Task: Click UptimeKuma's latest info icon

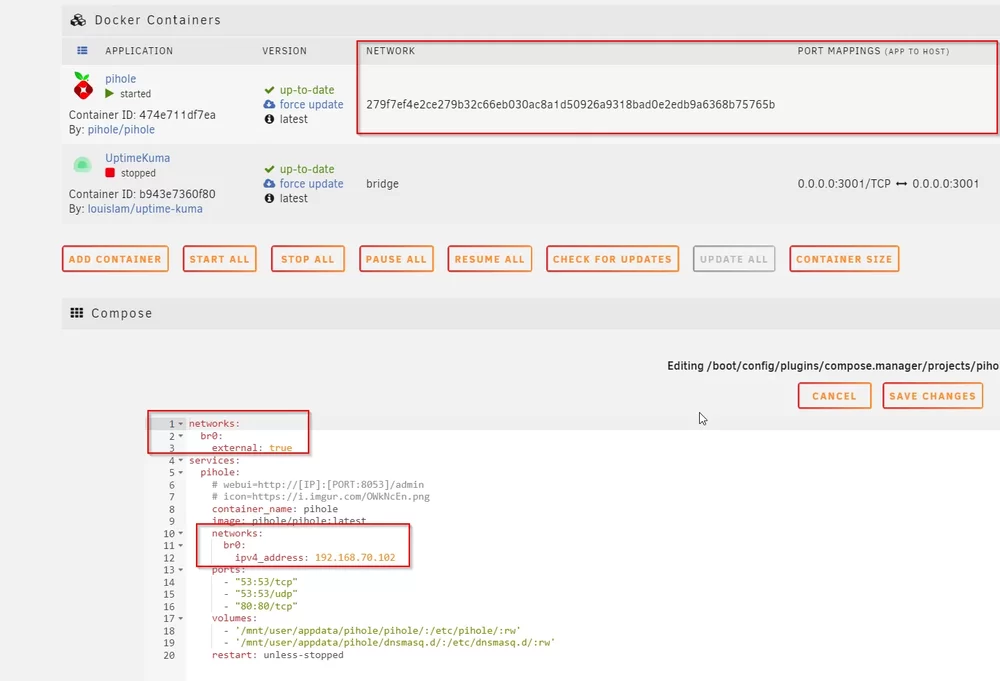Action: 269,198
